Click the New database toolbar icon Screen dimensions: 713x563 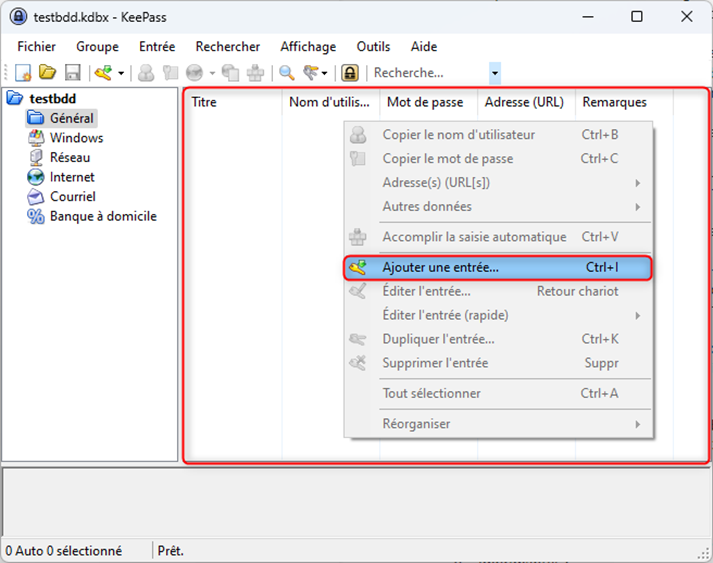(23, 73)
